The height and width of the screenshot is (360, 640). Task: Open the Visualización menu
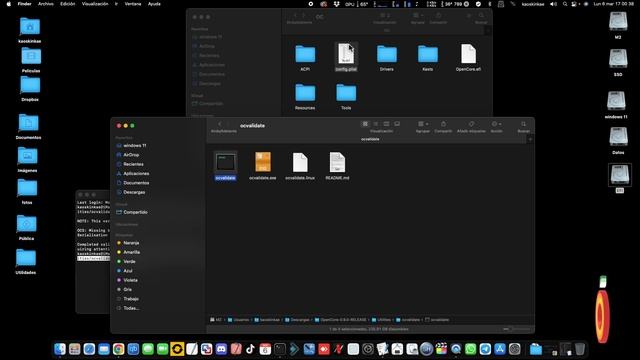[95, 4]
